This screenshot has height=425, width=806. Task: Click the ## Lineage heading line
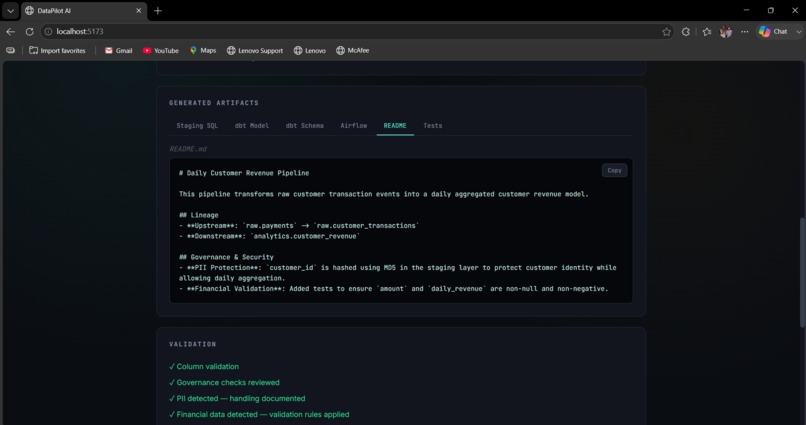198,215
